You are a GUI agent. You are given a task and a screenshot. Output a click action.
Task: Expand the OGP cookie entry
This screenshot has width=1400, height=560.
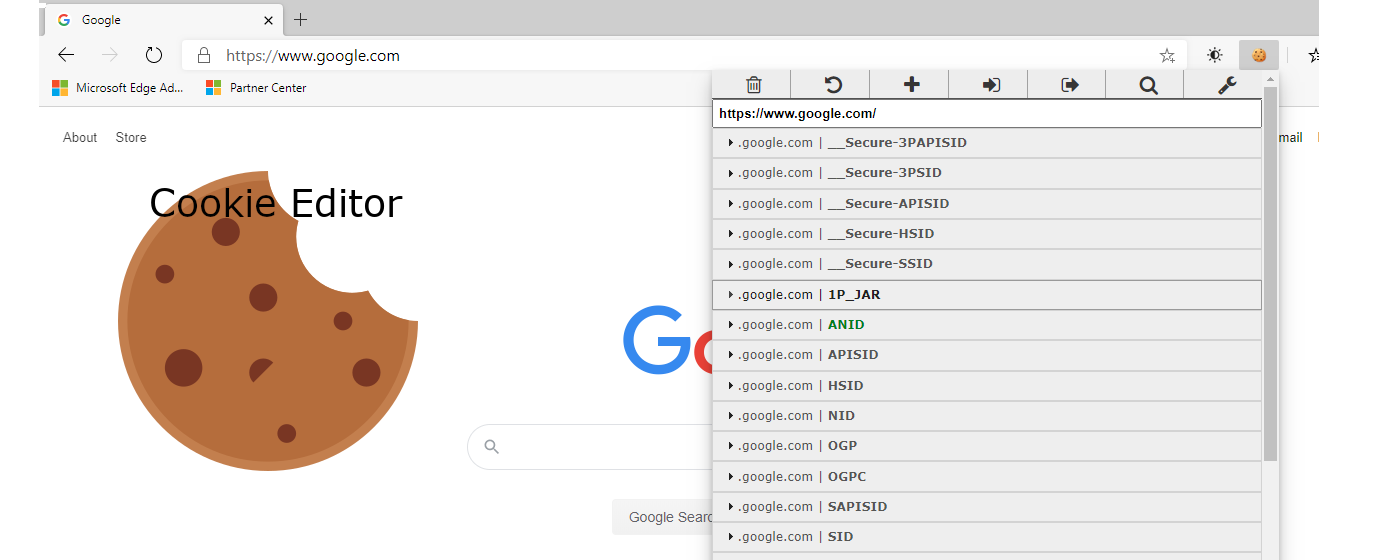click(987, 446)
